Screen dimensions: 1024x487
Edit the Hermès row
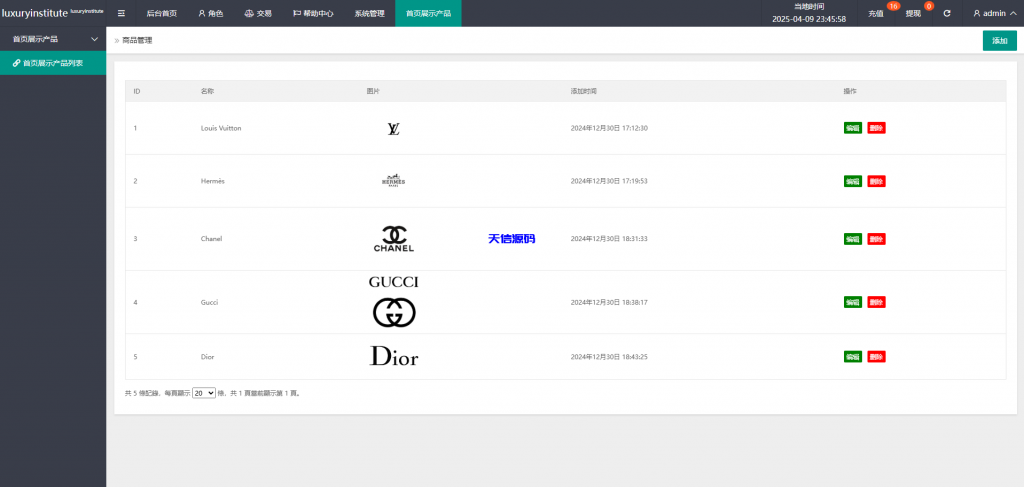(x=852, y=181)
